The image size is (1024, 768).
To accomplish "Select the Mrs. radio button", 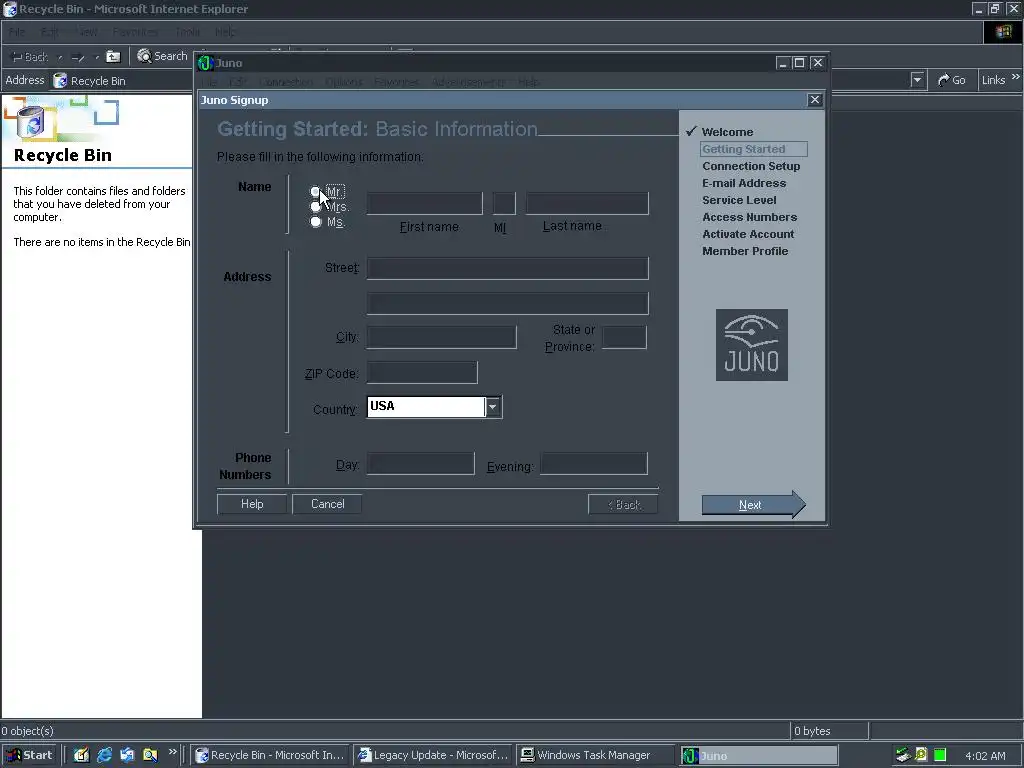I will click(x=315, y=207).
